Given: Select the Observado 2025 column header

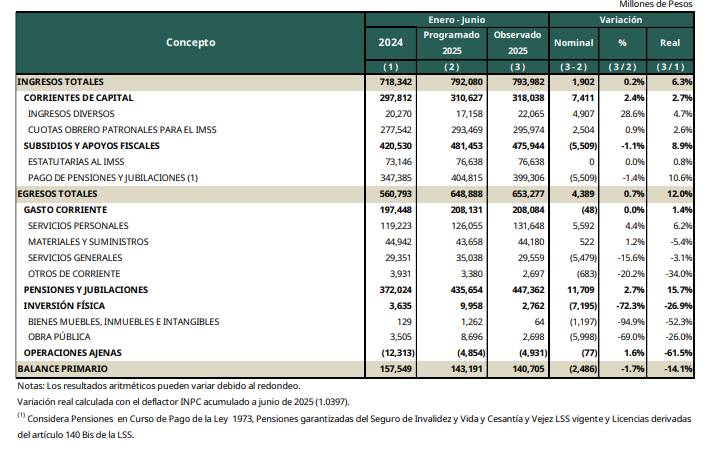Looking at the screenshot, I should tap(517, 42).
